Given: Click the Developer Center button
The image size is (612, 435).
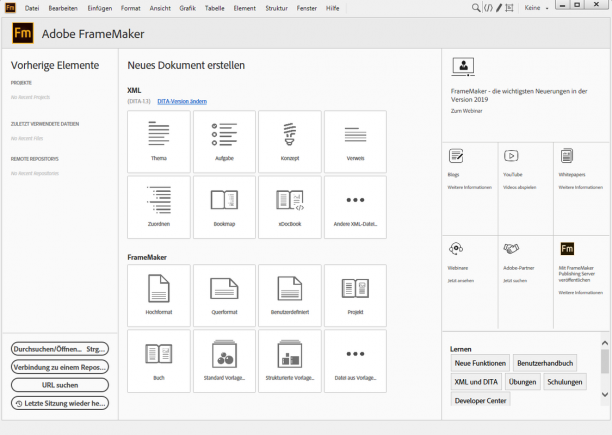Looking at the screenshot, I should tap(480, 400).
